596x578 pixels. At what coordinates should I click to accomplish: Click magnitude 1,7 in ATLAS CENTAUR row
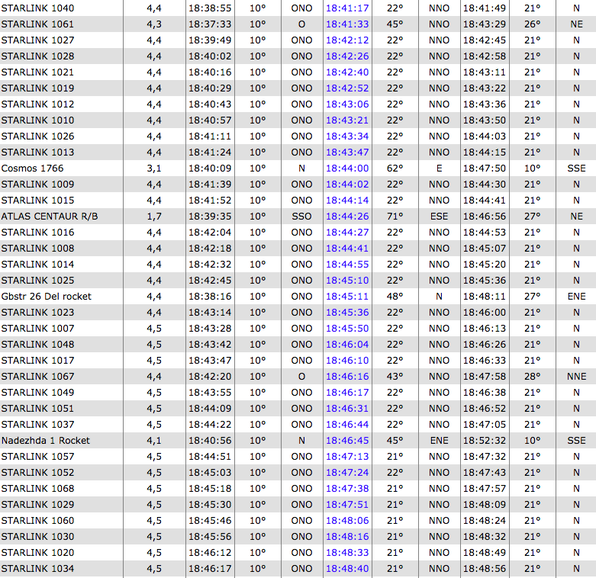[154, 216]
